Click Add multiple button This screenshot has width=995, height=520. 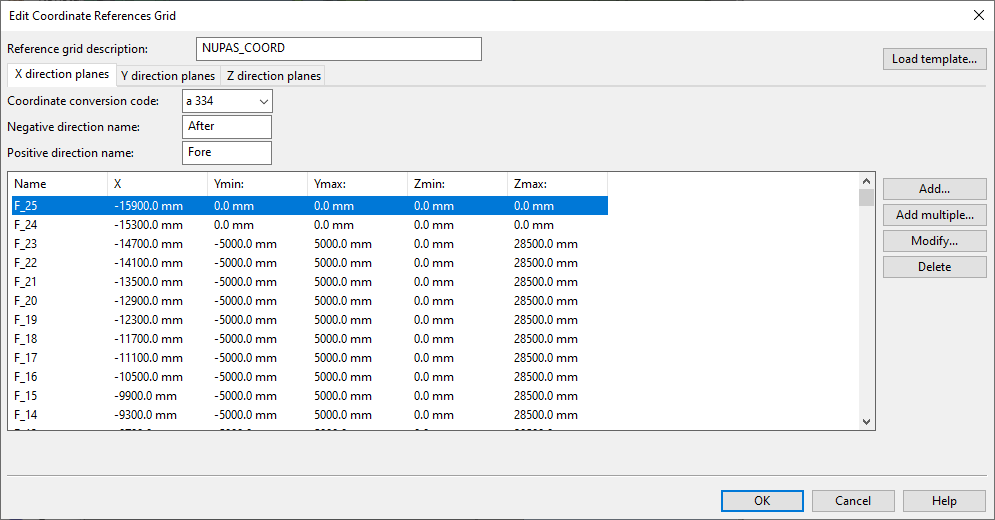tap(934, 215)
